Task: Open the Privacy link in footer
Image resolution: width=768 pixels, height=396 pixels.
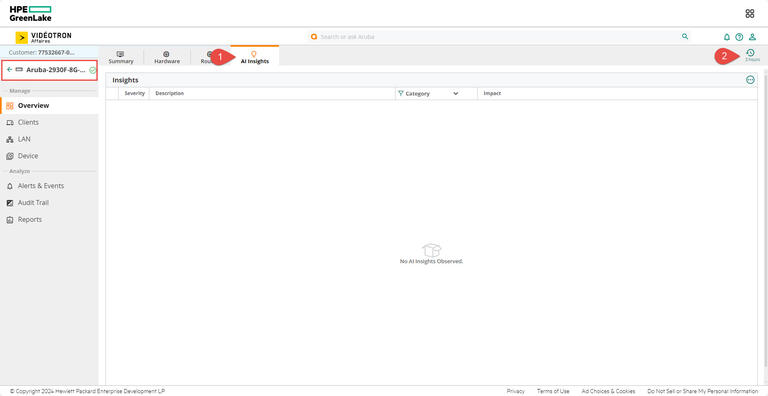Action: coord(515,391)
